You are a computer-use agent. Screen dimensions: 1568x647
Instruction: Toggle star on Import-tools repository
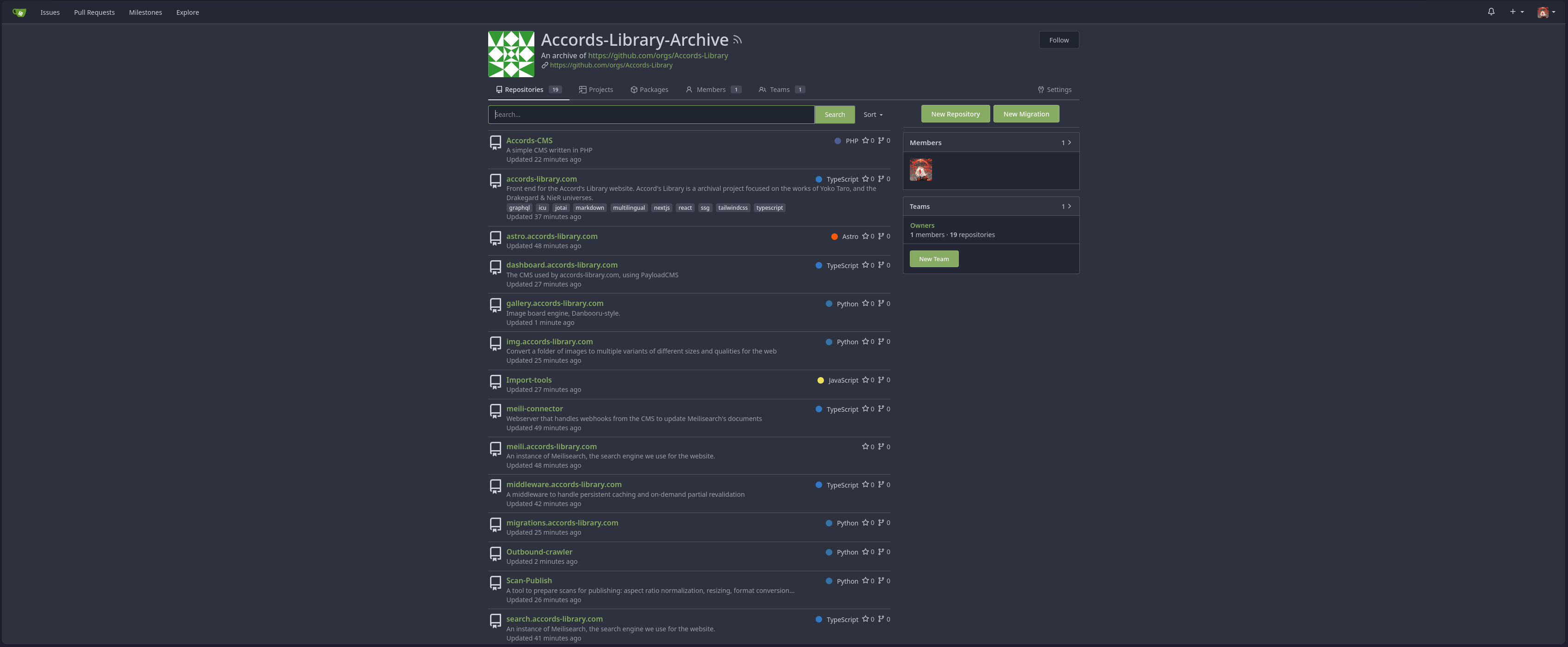(x=865, y=381)
